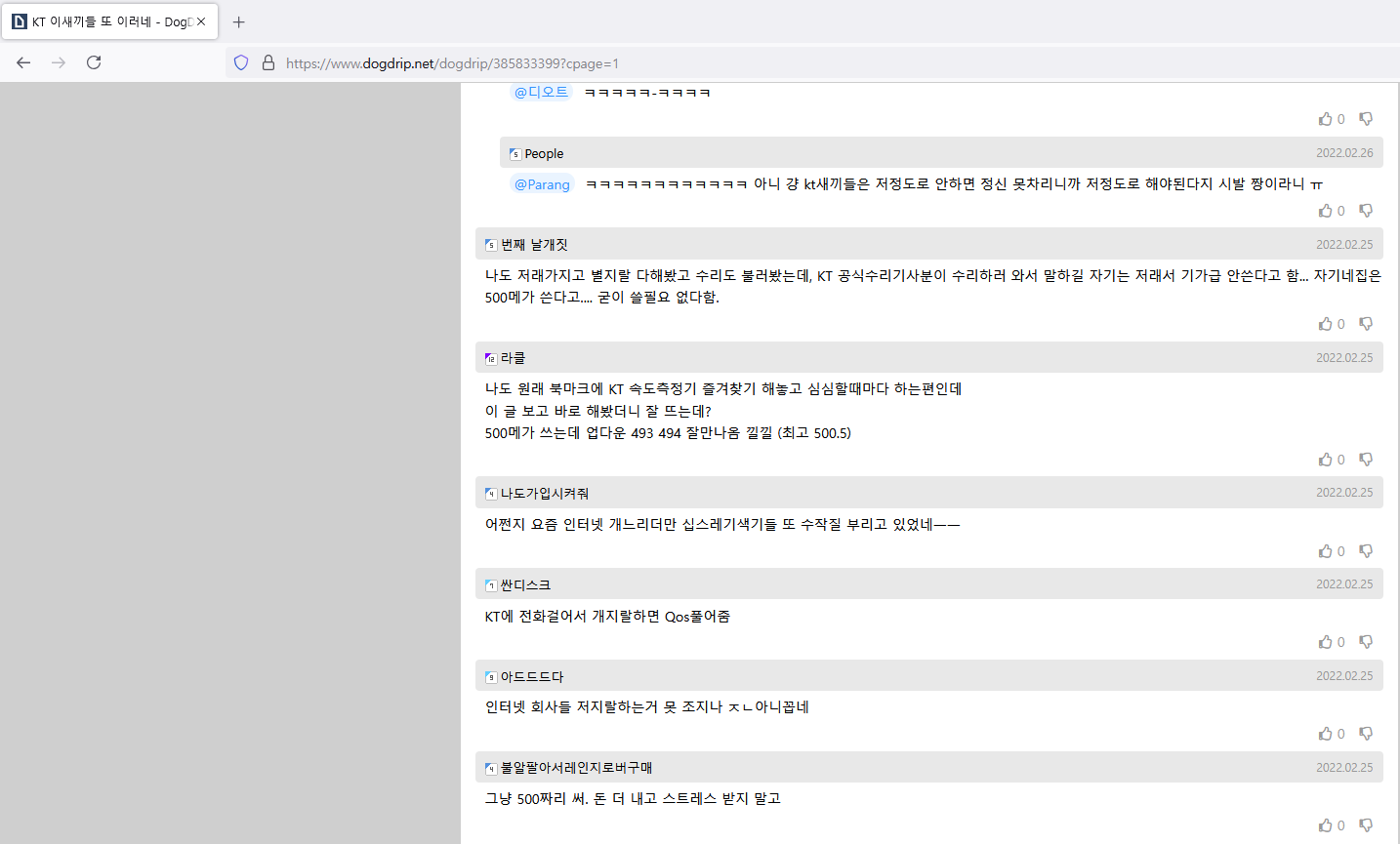The height and width of the screenshot is (844, 1400).
Task: Open the profile of user 싼디스크
Action: click(x=525, y=585)
